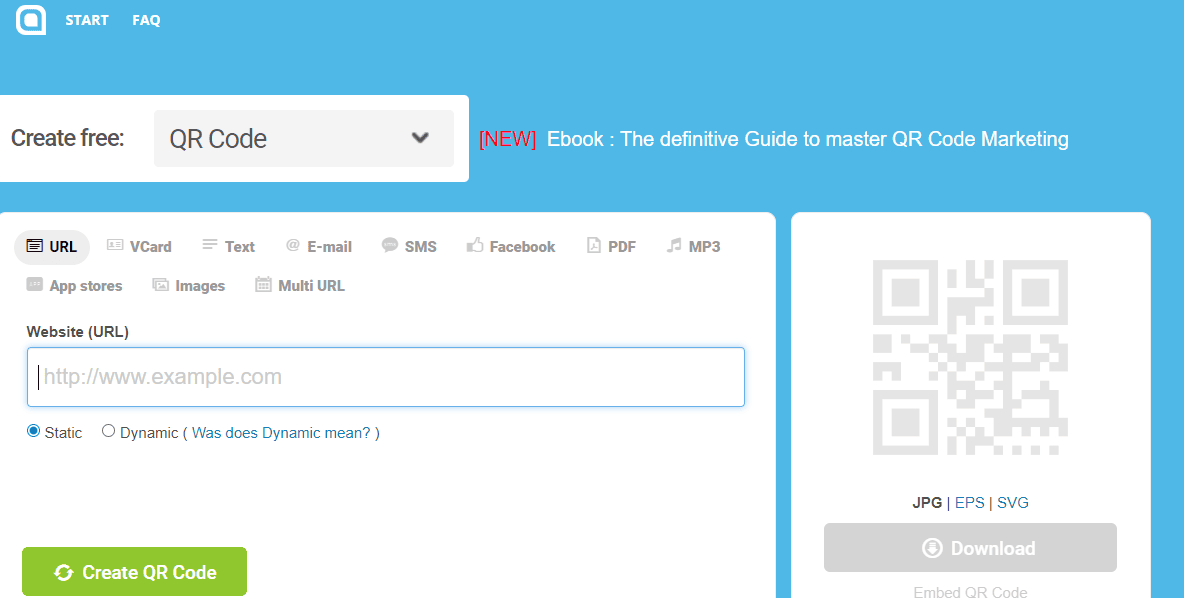Click the green Create QR Code button

133,571
